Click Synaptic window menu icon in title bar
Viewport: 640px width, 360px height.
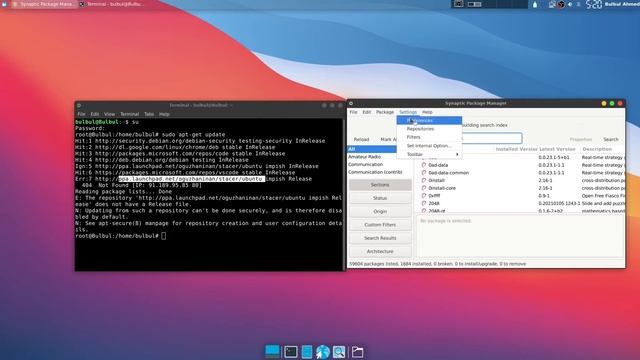point(351,104)
